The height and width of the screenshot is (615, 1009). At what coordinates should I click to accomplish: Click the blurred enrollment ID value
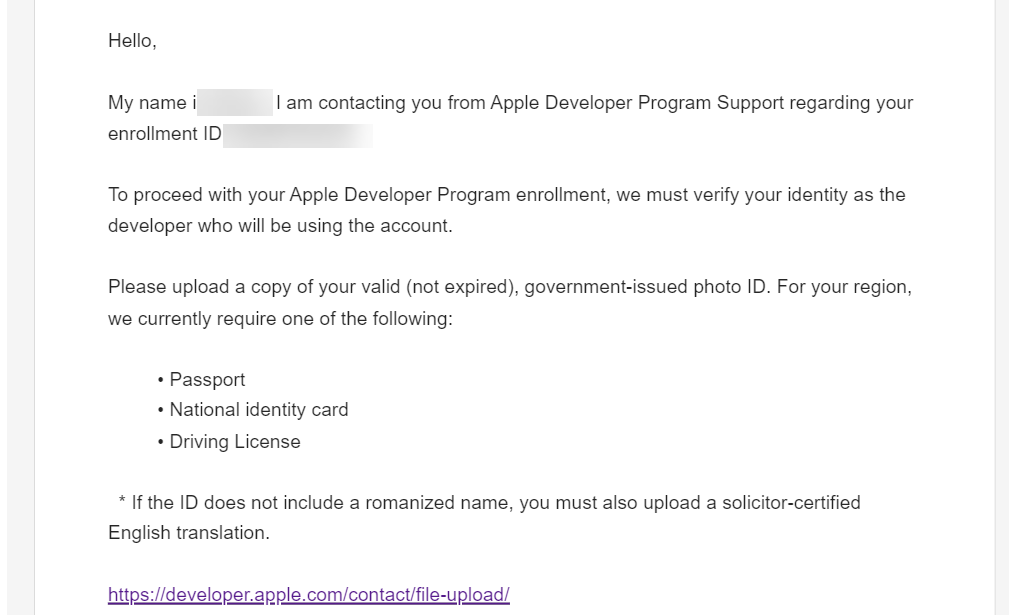[298, 135]
